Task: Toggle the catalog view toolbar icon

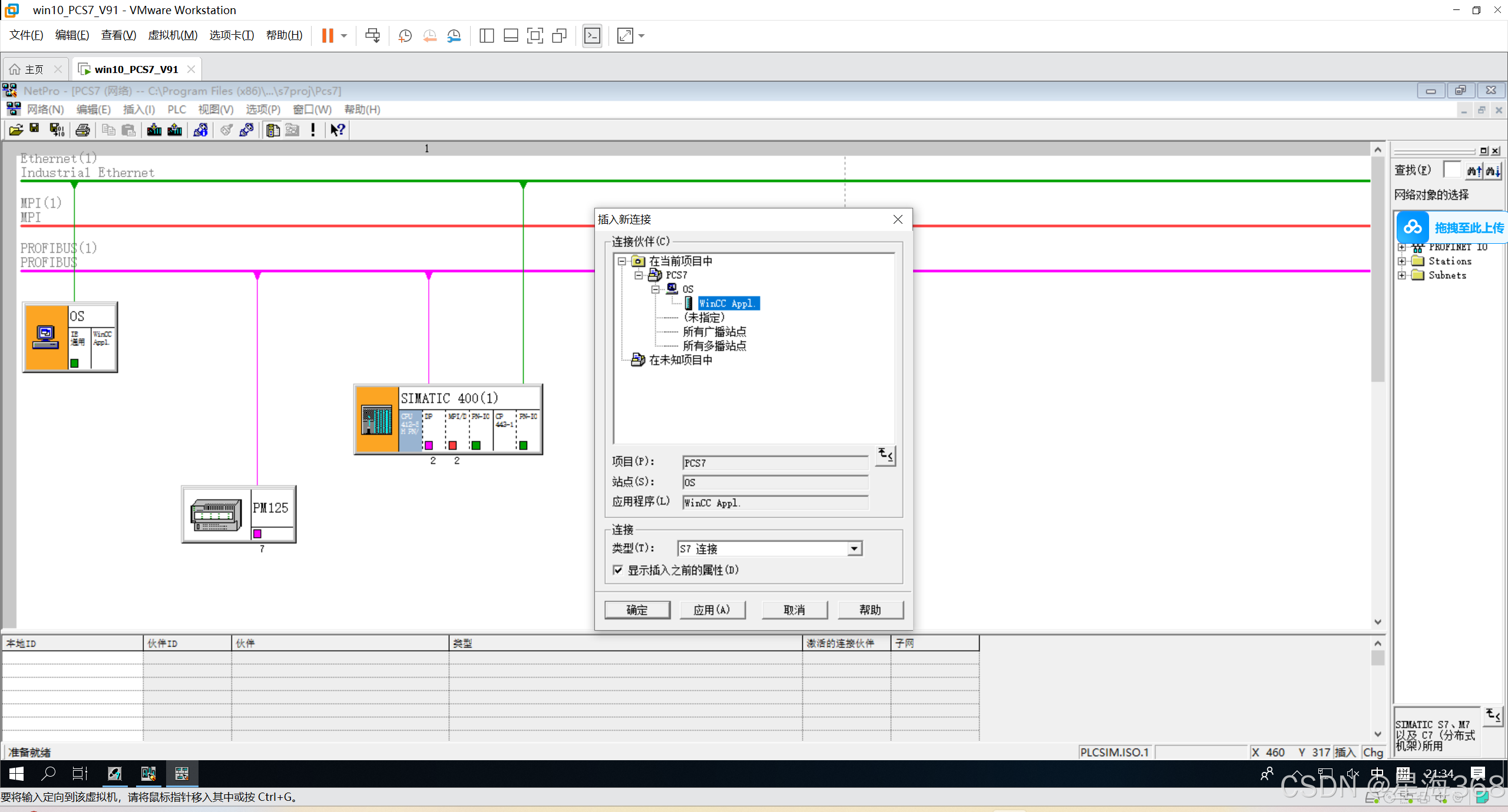Action: 272,130
